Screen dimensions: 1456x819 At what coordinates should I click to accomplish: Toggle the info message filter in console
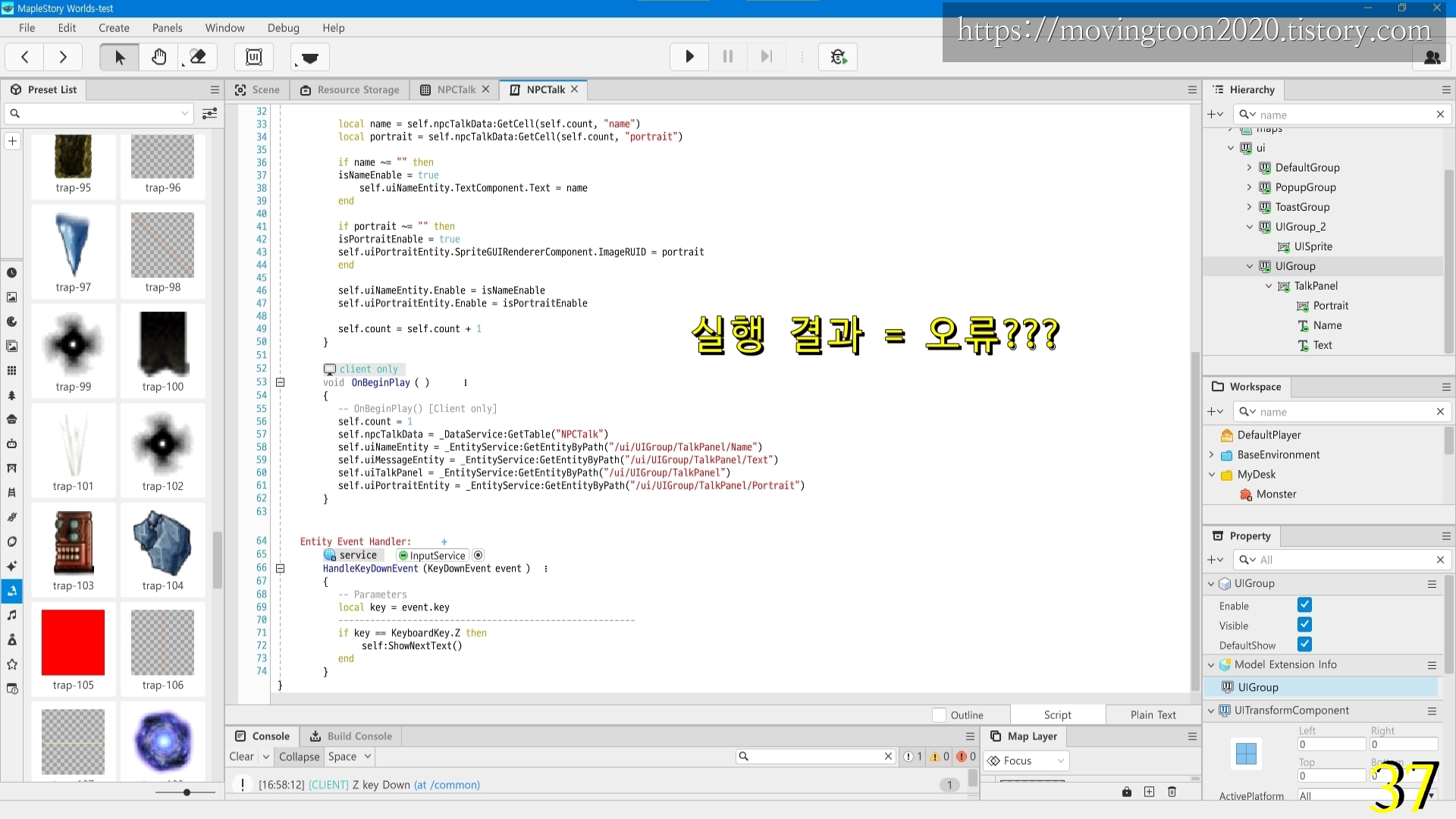(x=912, y=757)
